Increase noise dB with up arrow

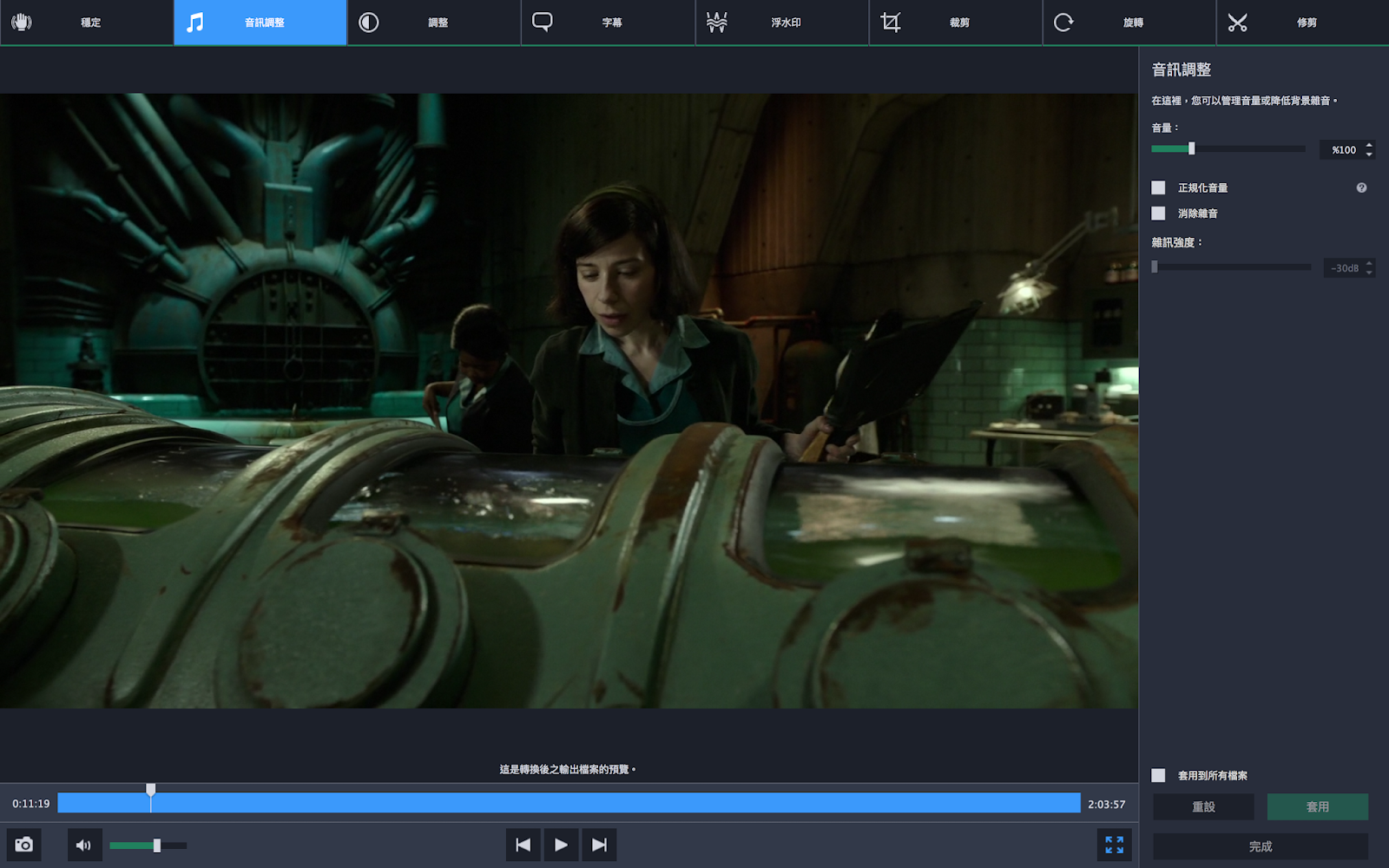click(x=1369, y=263)
